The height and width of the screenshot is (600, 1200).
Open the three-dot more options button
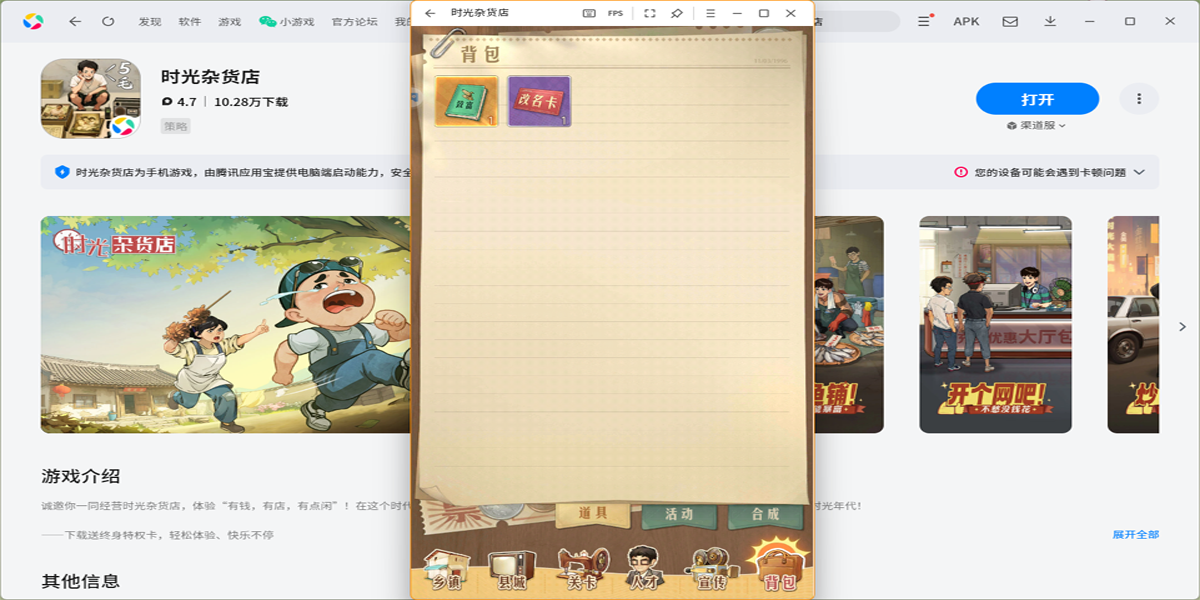pyautogui.click(x=1139, y=99)
